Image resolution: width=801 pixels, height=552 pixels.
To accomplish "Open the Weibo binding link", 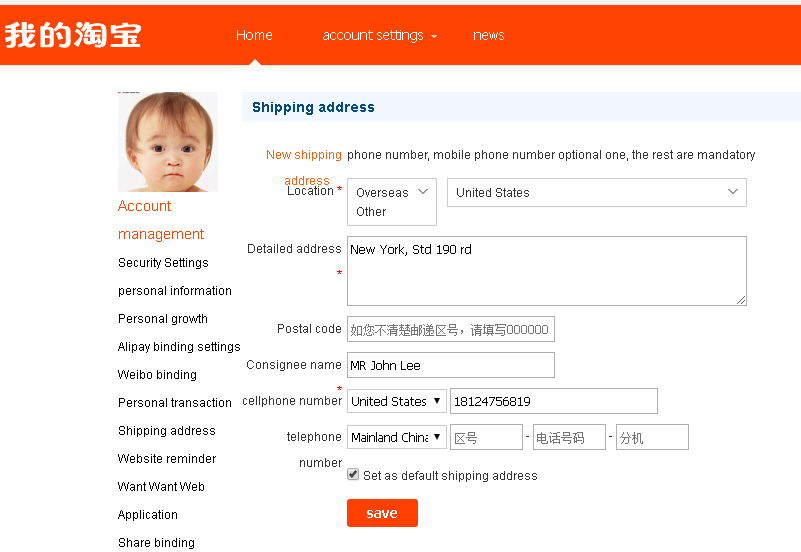I will click(157, 375).
